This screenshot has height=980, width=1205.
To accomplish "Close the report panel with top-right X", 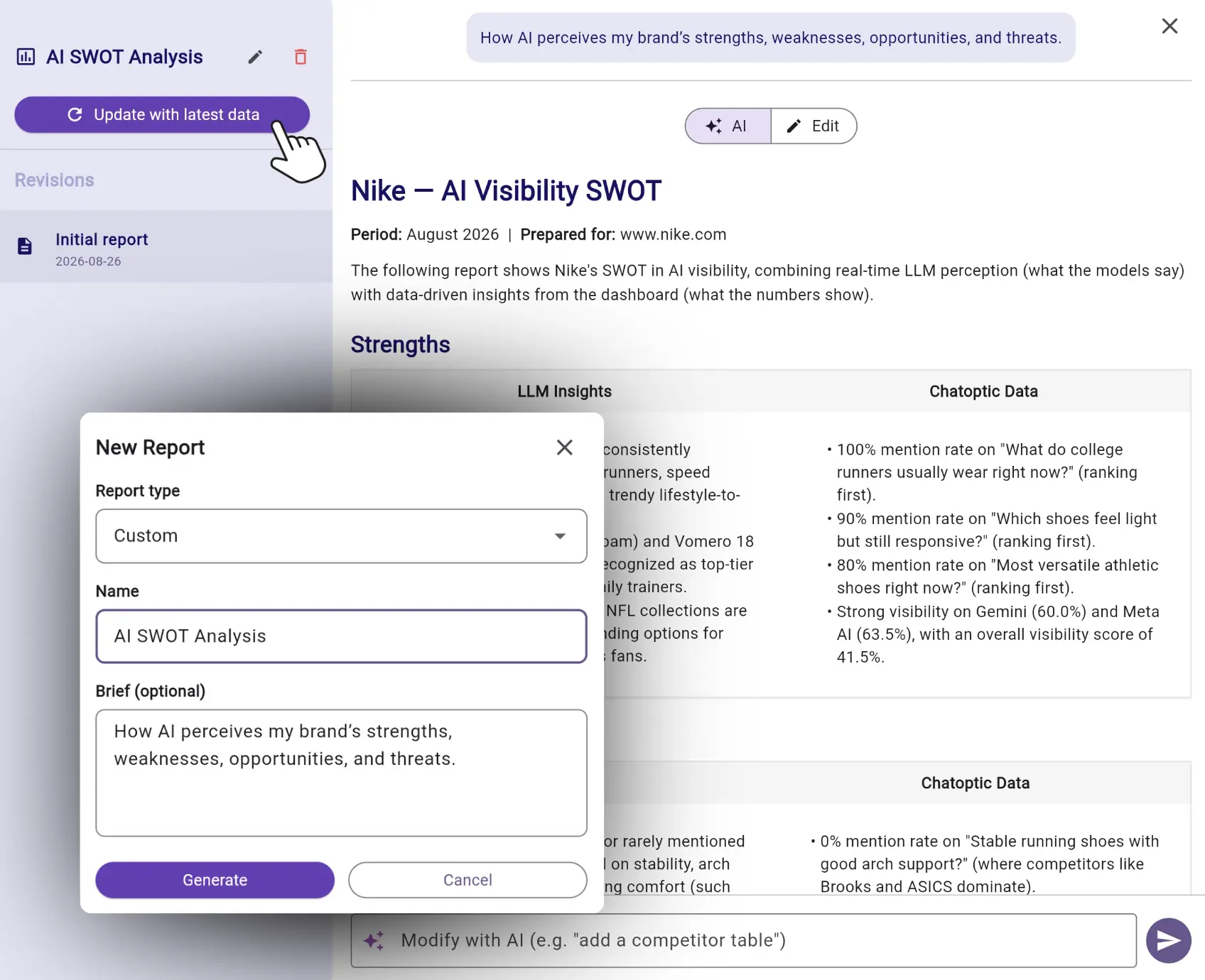I will [x=1169, y=26].
